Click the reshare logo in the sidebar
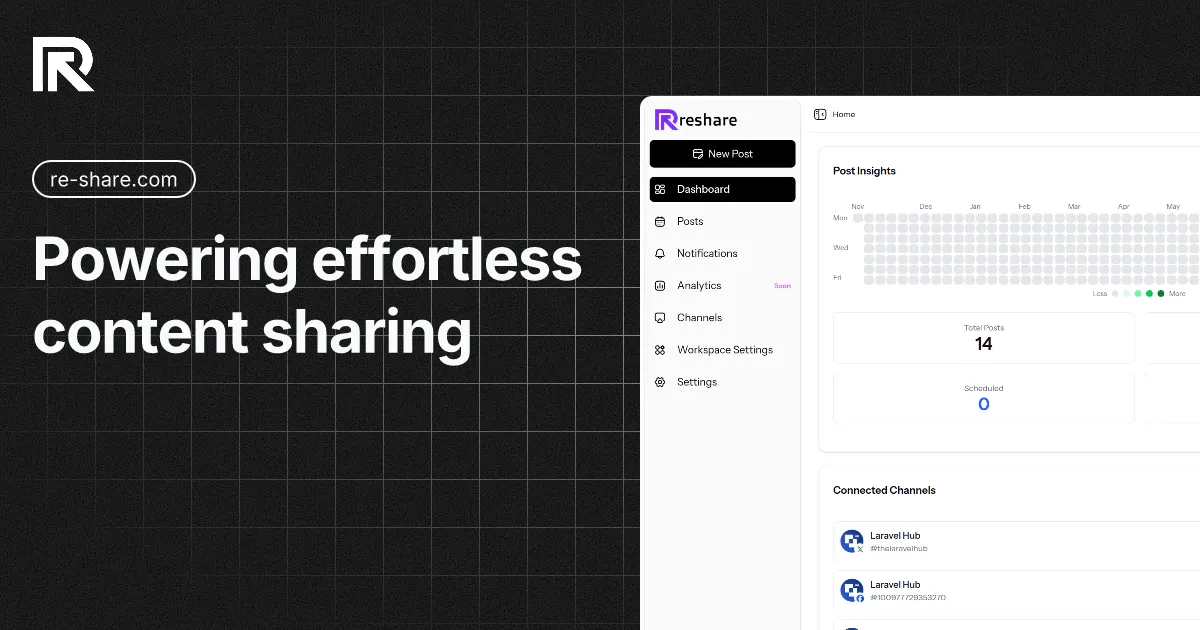This screenshot has height=630, width=1200. [x=696, y=120]
